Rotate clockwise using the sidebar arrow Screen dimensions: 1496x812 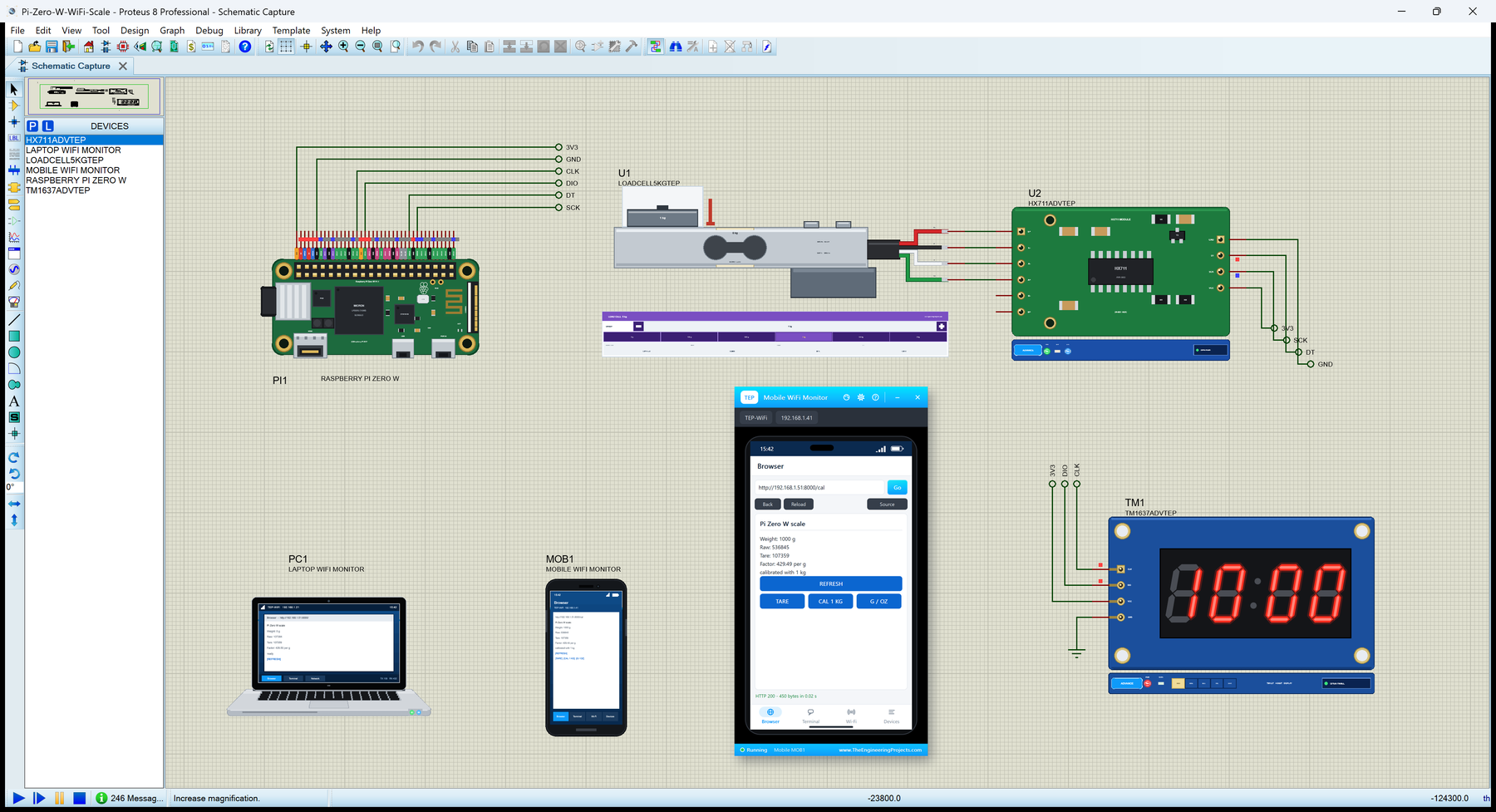click(14, 457)
